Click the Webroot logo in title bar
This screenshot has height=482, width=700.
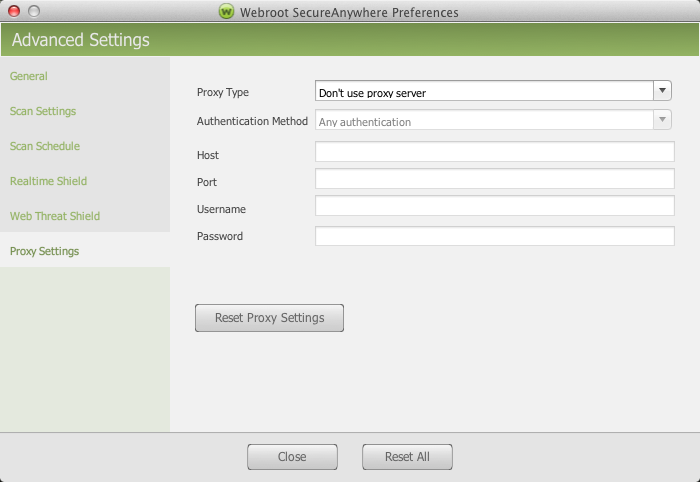[x=227, y=12]
